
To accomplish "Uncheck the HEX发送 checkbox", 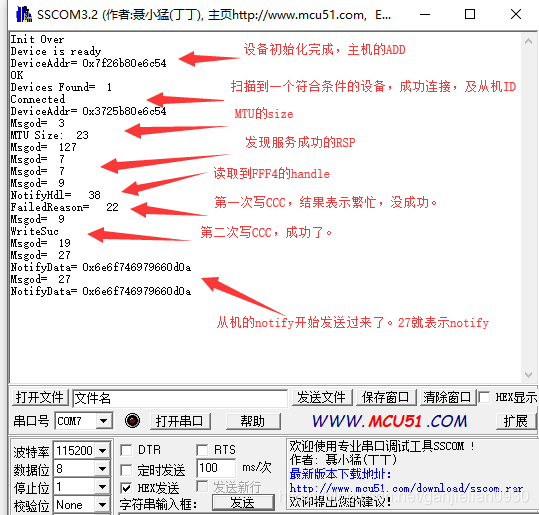I will pyautogui.click(x=126, y=488).
